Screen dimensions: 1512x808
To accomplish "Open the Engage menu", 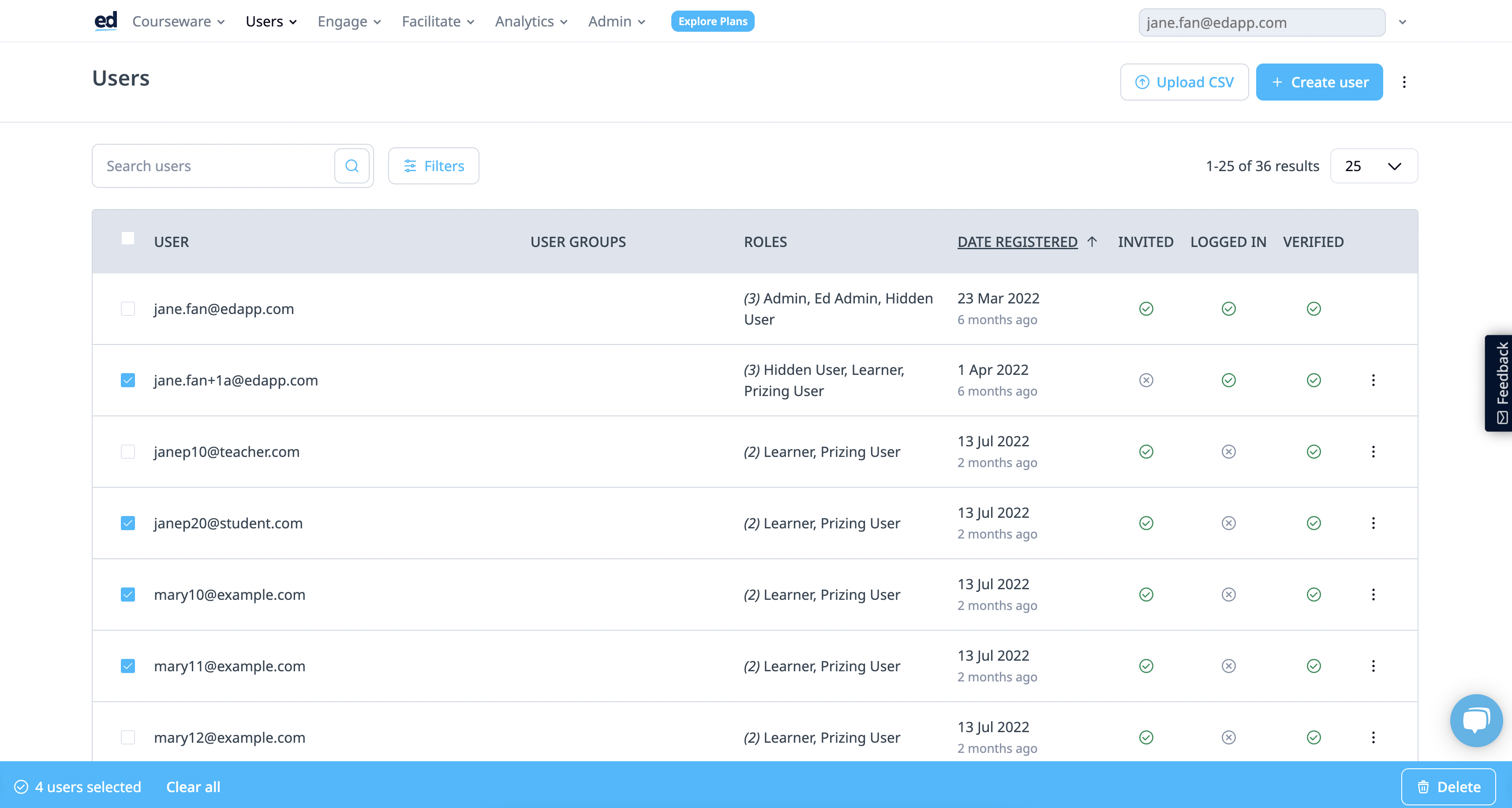I will (348, 22).
